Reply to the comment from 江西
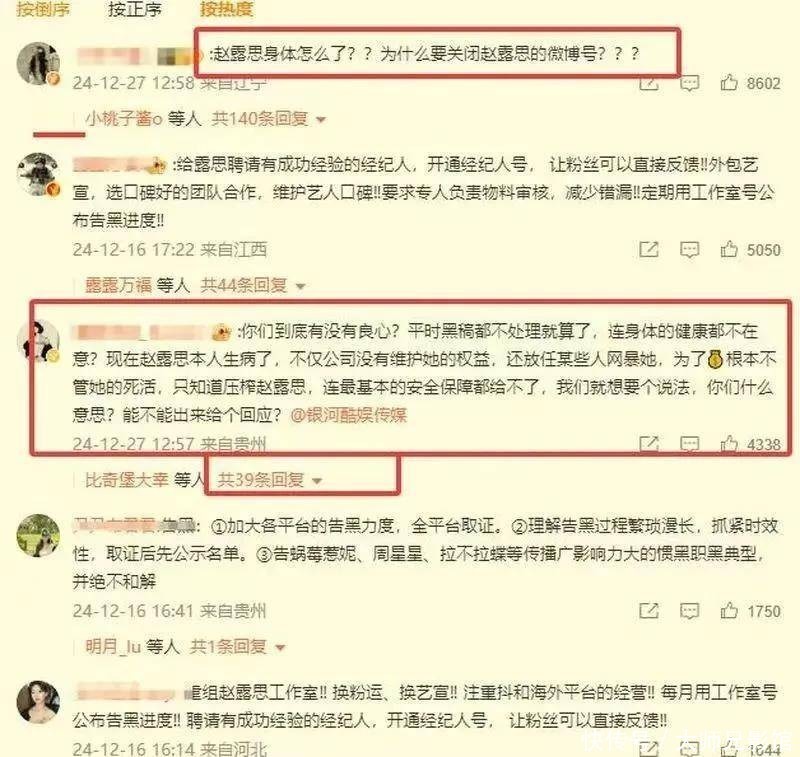 [689, 249]
